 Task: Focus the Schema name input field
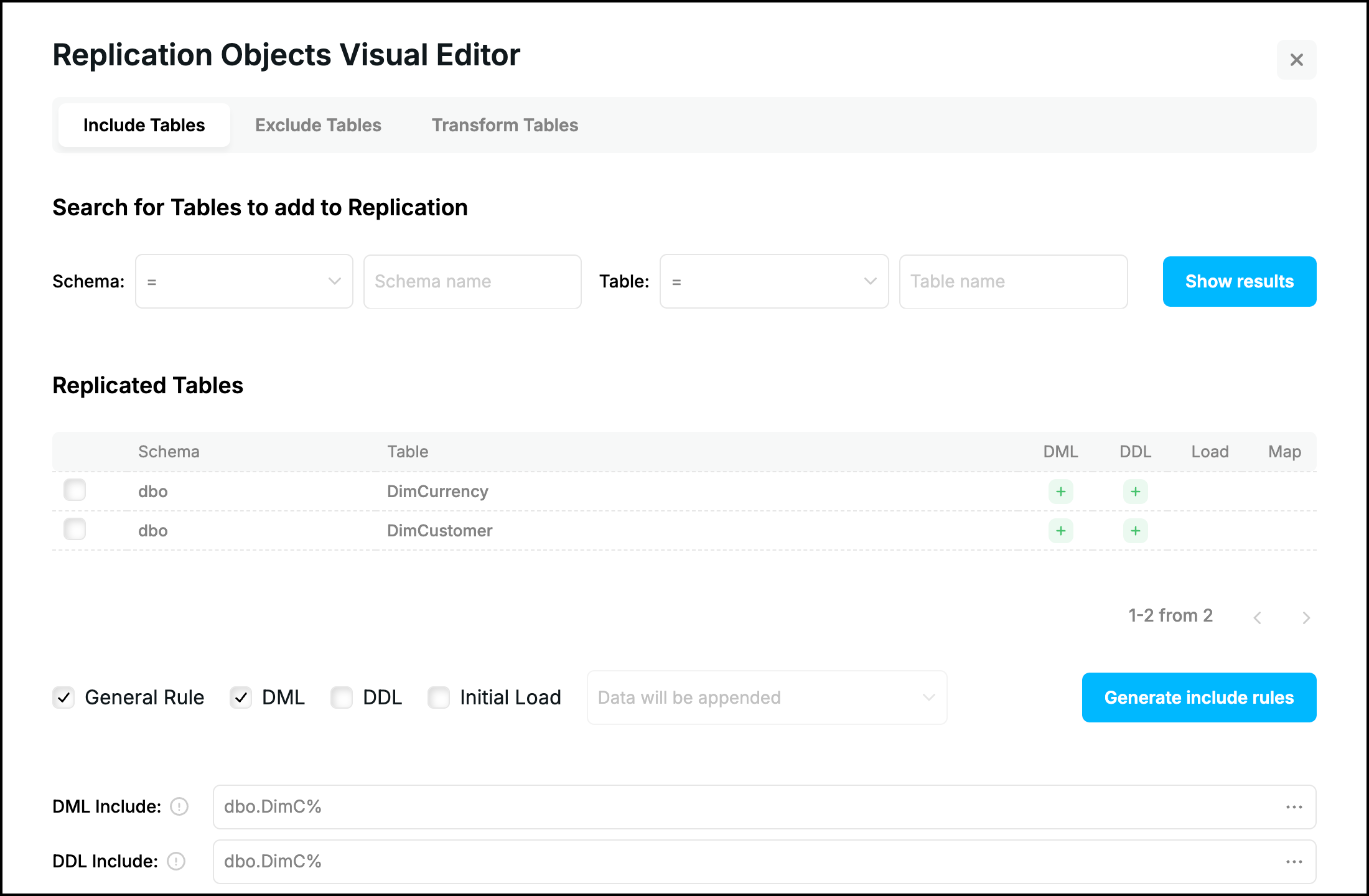[x=472, y=281]
